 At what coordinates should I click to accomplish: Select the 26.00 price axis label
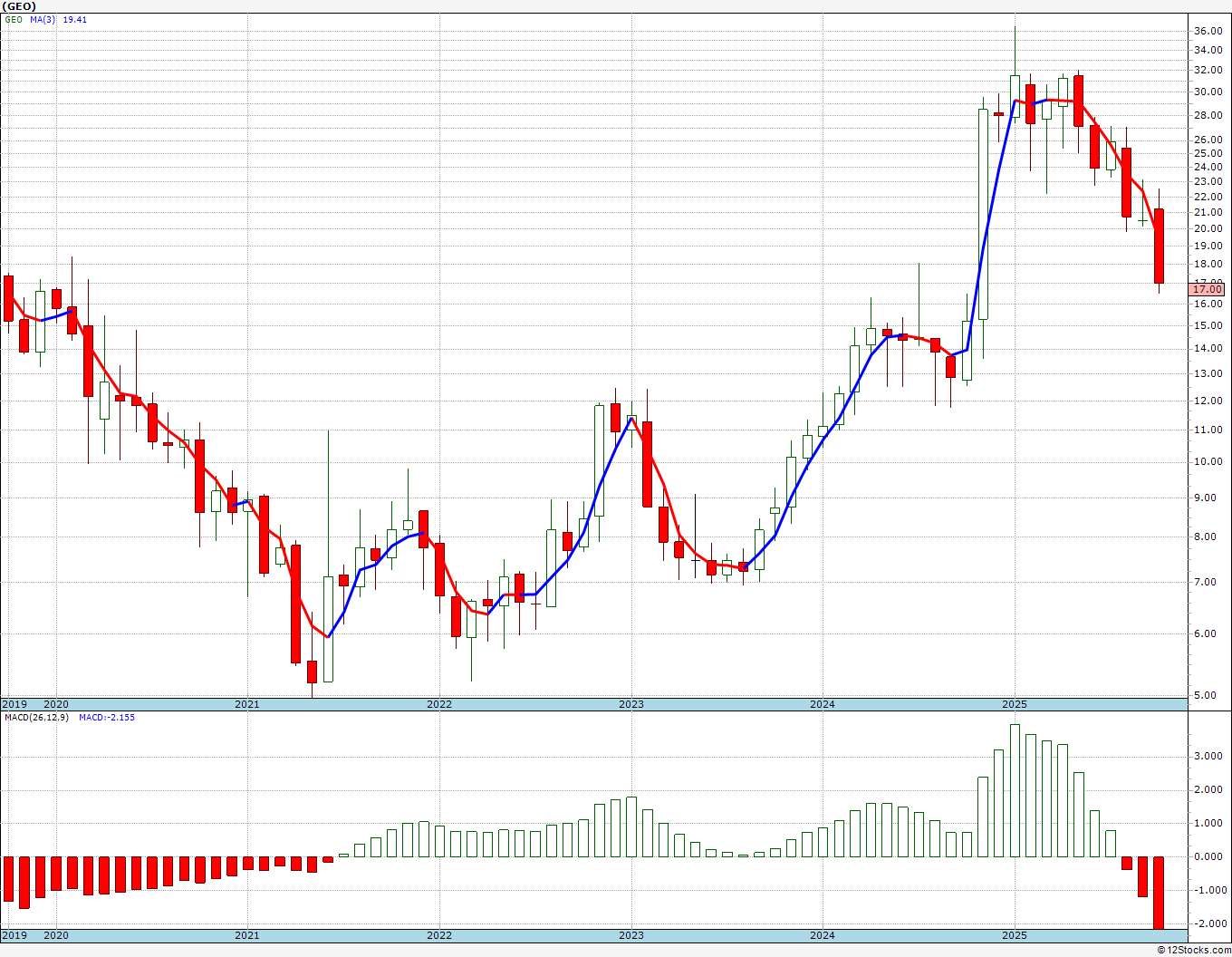1208,140
